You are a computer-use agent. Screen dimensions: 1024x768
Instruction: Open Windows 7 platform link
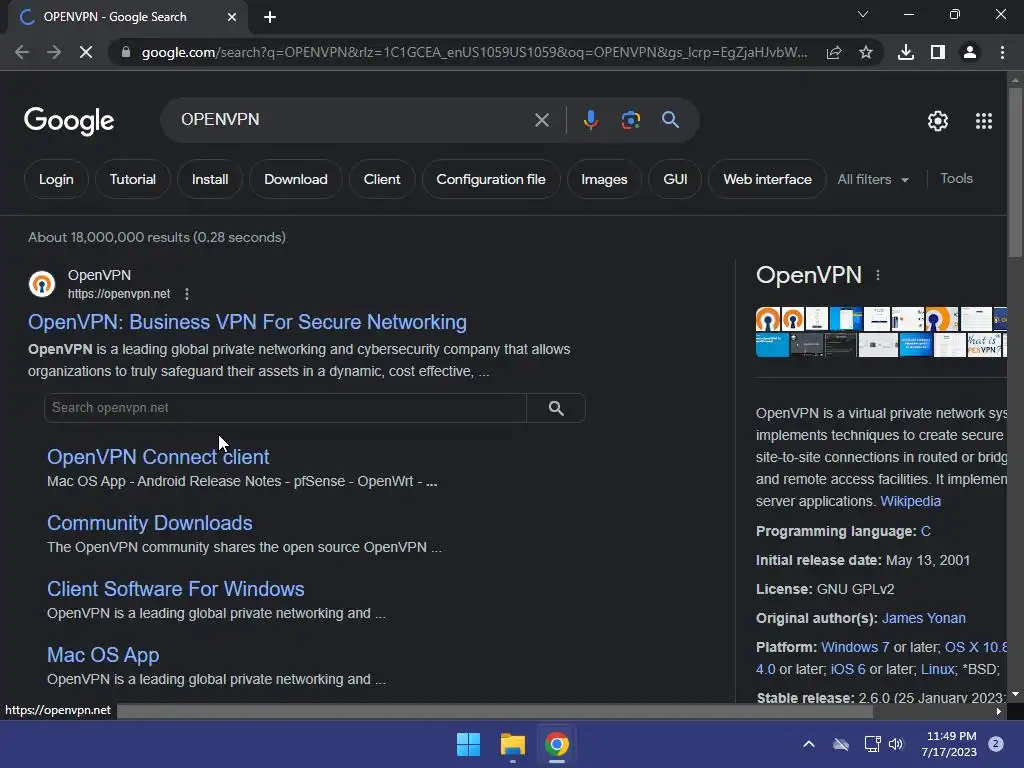pyautogui.click(x=855, y=647)
